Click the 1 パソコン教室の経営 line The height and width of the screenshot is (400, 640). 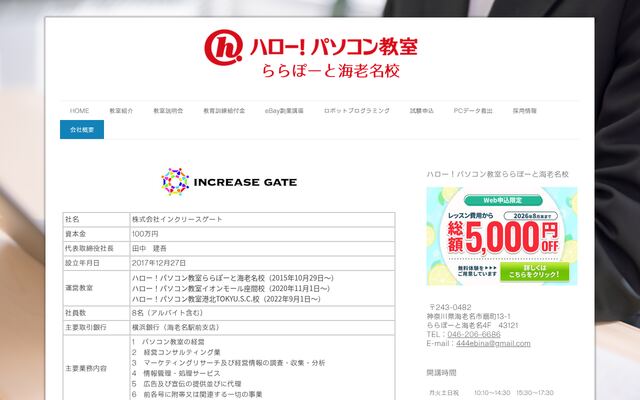point(168,342)
